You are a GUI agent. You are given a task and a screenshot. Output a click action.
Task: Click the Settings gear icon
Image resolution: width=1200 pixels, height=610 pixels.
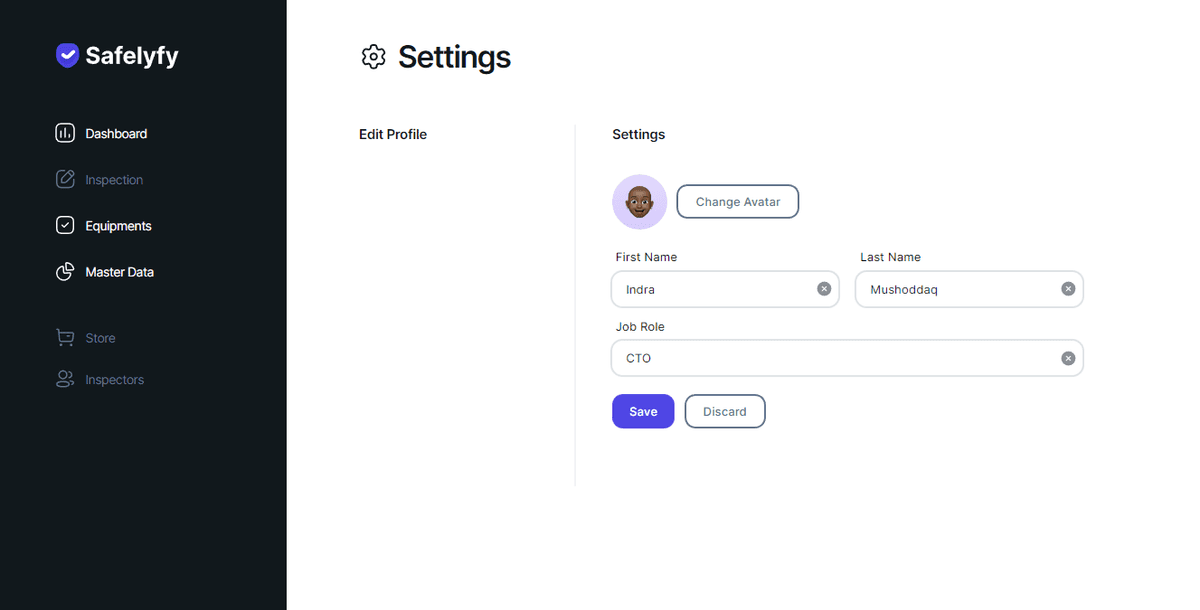[373, 57]
